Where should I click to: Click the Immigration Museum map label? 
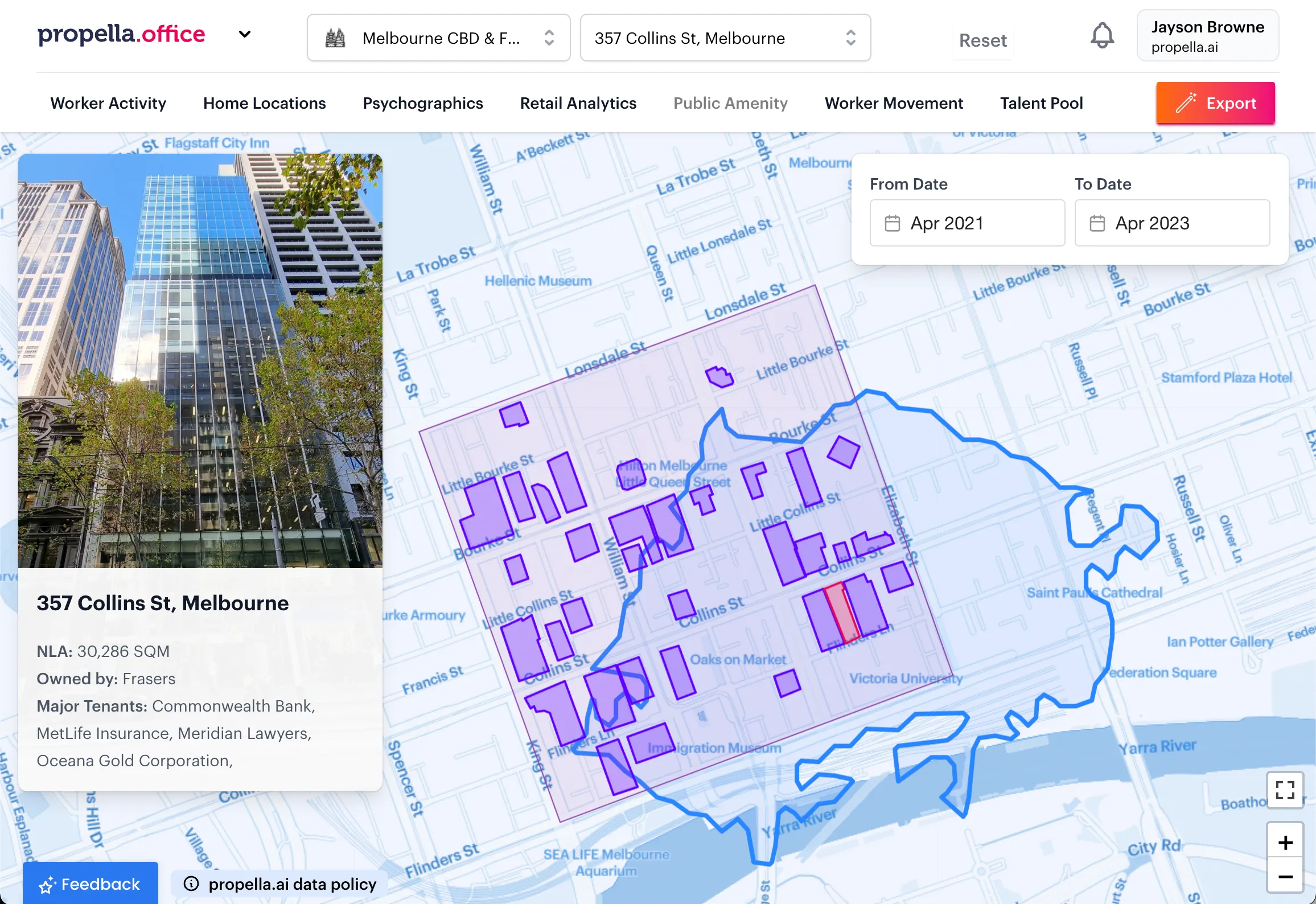714,747
